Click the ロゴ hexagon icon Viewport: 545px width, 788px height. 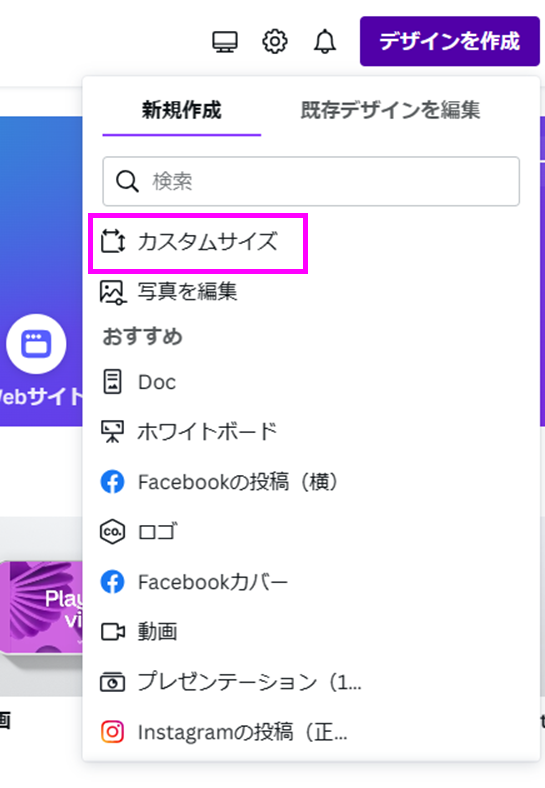coord(113,532)
